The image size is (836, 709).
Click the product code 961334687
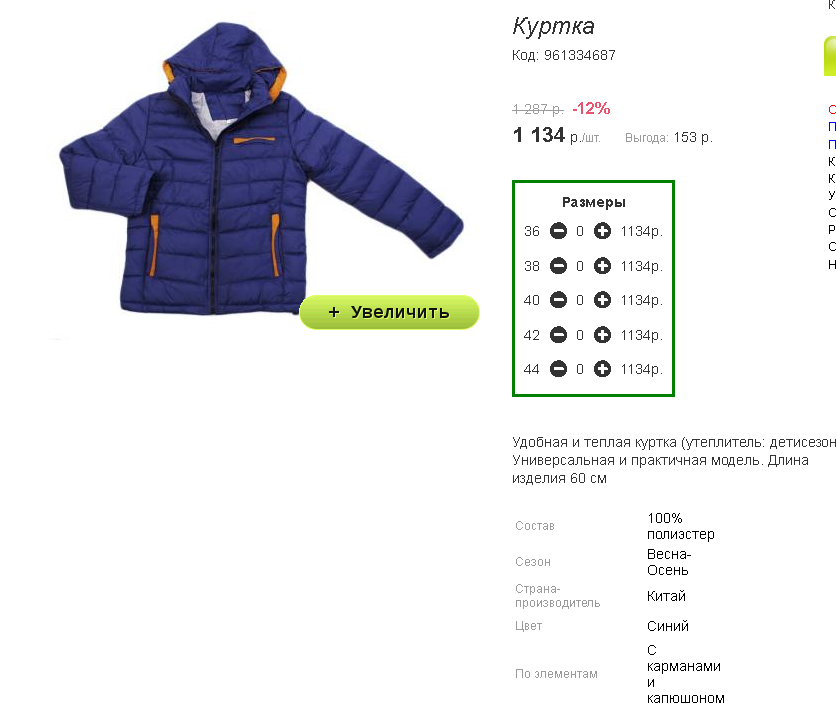pos(580,55)
